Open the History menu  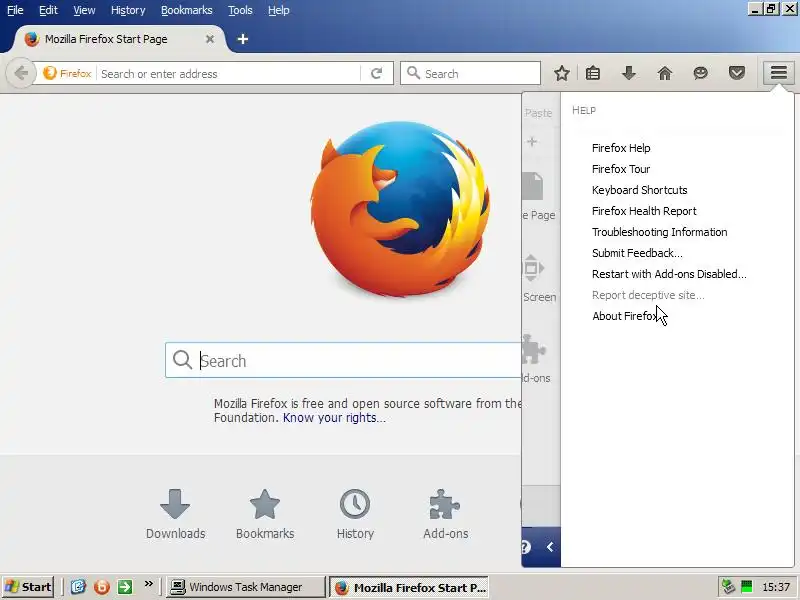pyautogui.click(x=128, y=10)
